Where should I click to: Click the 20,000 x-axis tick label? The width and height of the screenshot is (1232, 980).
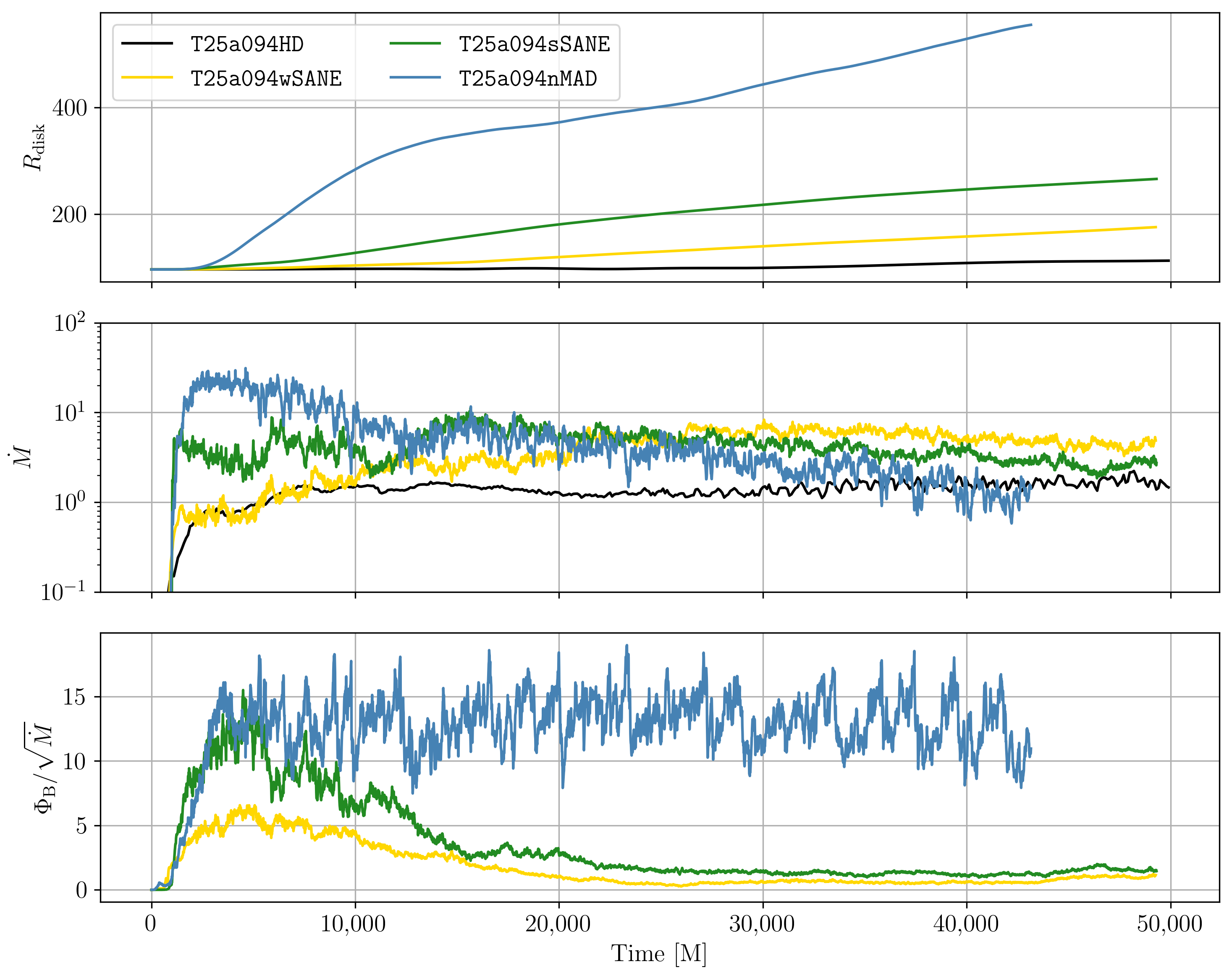tap(558, 923)
